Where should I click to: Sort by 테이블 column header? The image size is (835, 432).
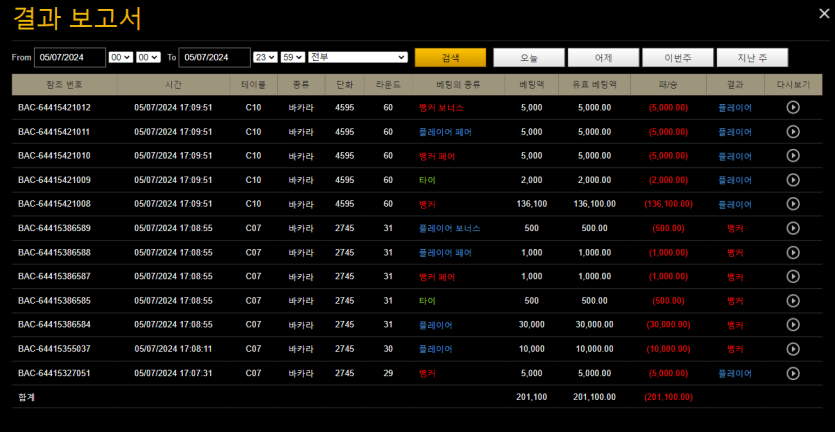[x=253, y=85]
